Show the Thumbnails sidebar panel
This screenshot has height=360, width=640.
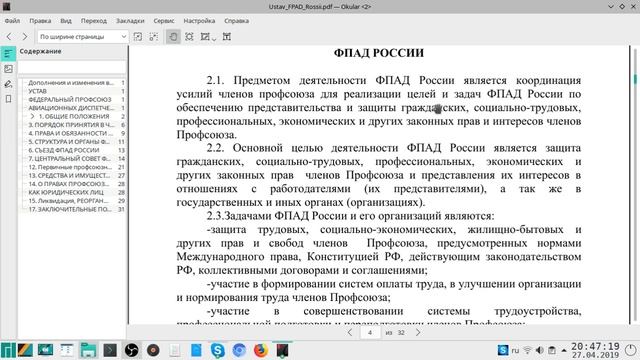pos(8,69)
